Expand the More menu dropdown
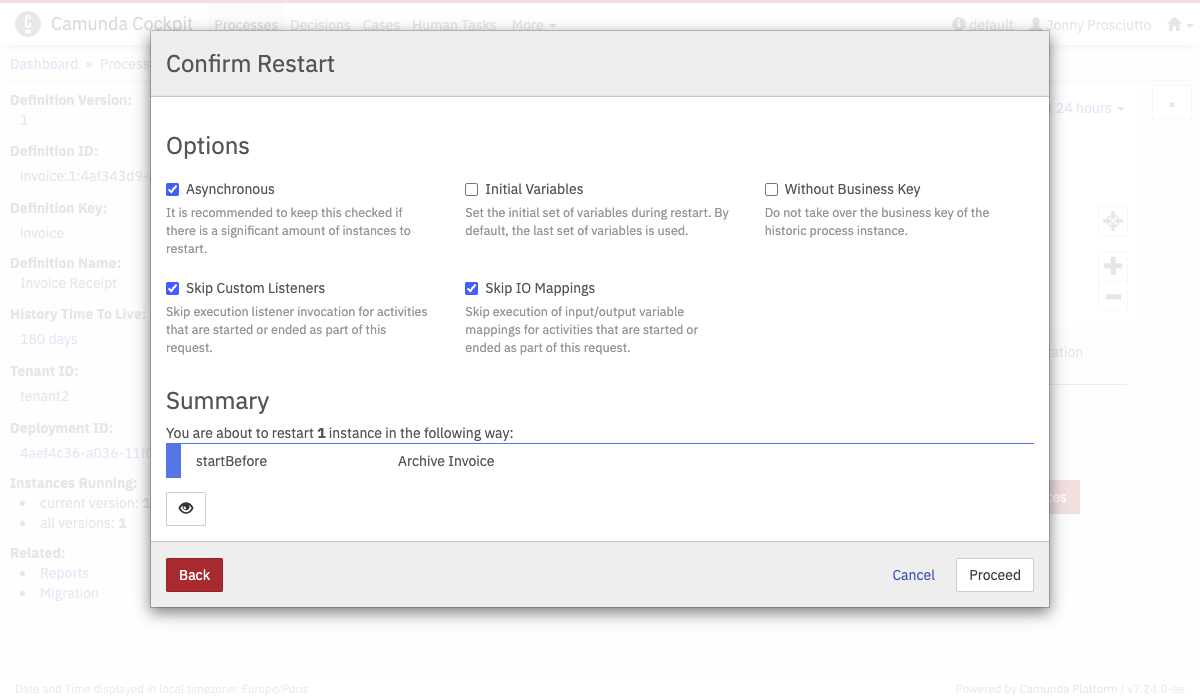 coord(534,25)
